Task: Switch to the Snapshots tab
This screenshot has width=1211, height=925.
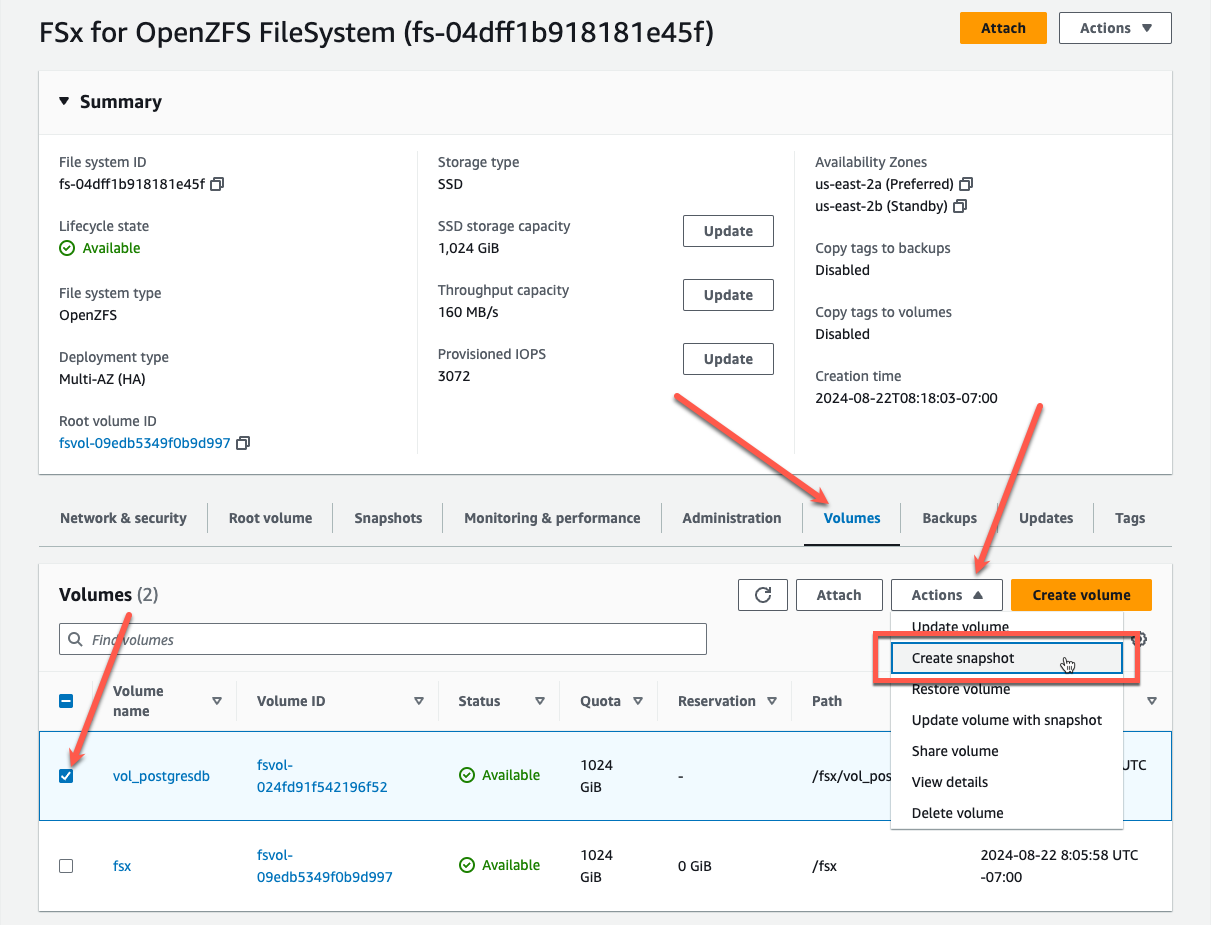Action: coord(387,518)
